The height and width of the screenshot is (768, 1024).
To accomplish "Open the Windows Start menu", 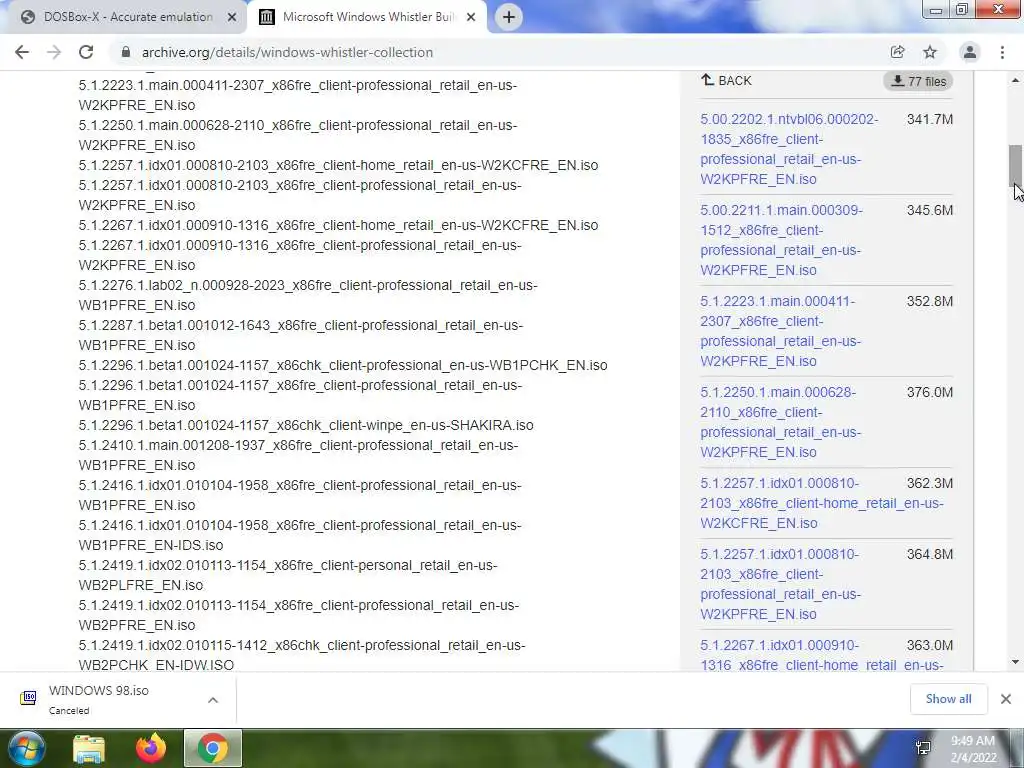I will [26, 748].
